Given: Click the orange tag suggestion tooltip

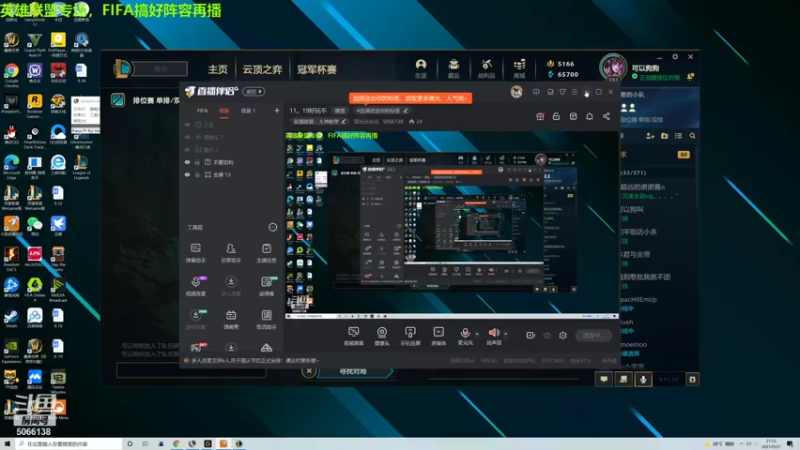Looking at the screenshot, I should click(x=410, y=98).
